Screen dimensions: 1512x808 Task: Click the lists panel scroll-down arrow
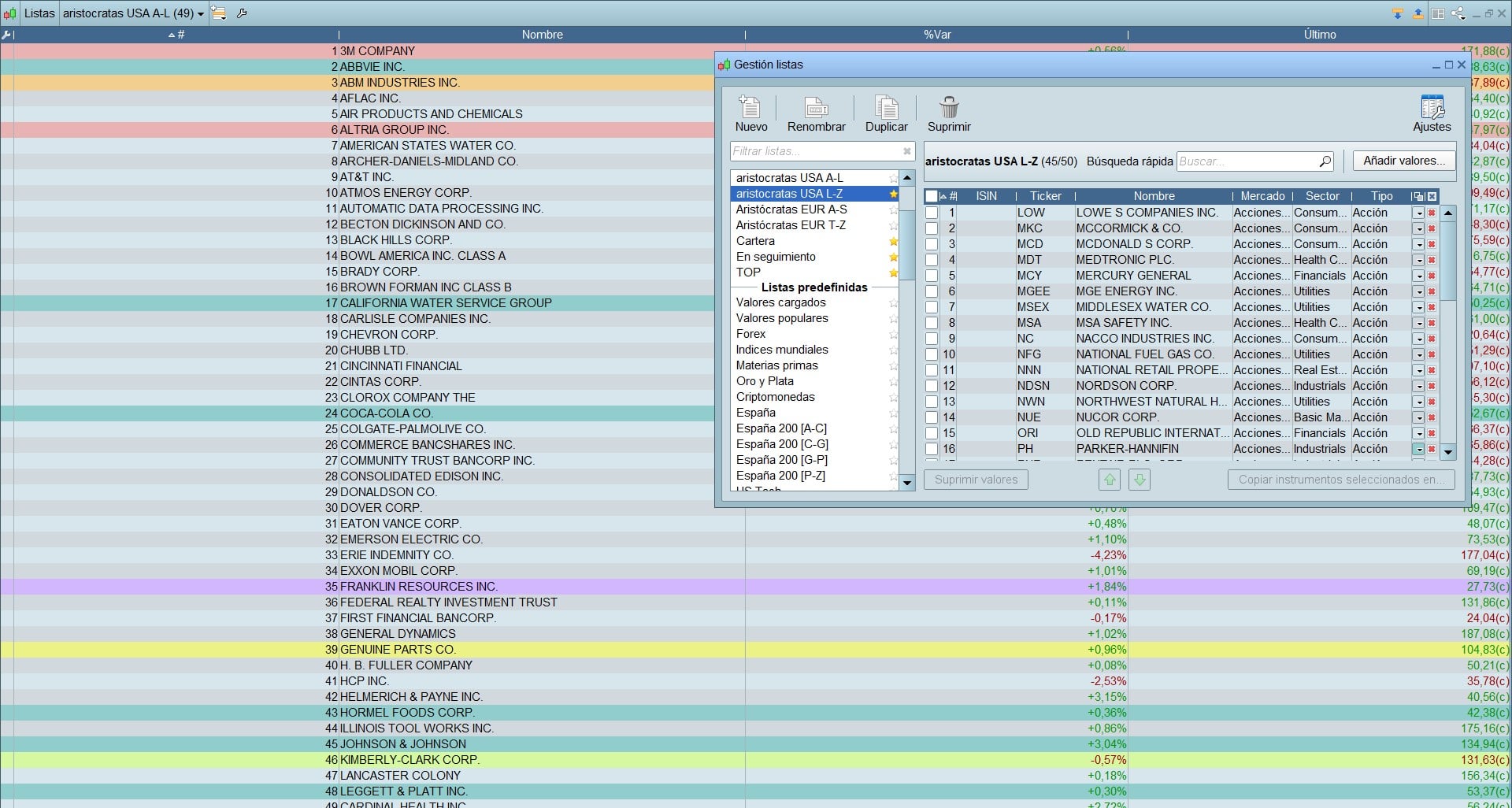click(907, 483)
